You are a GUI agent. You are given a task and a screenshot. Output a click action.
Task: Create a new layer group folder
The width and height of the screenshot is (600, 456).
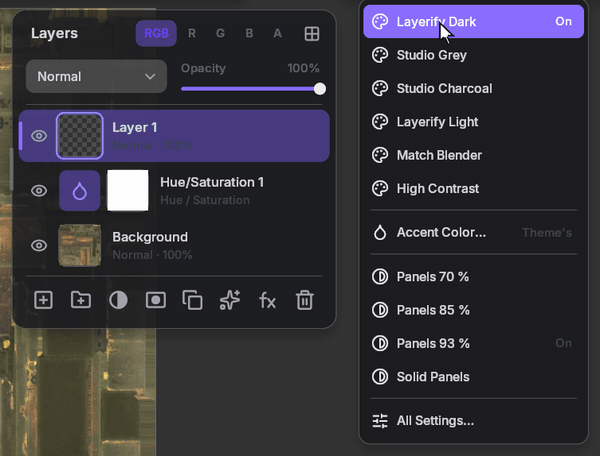[x=81, y=300]
